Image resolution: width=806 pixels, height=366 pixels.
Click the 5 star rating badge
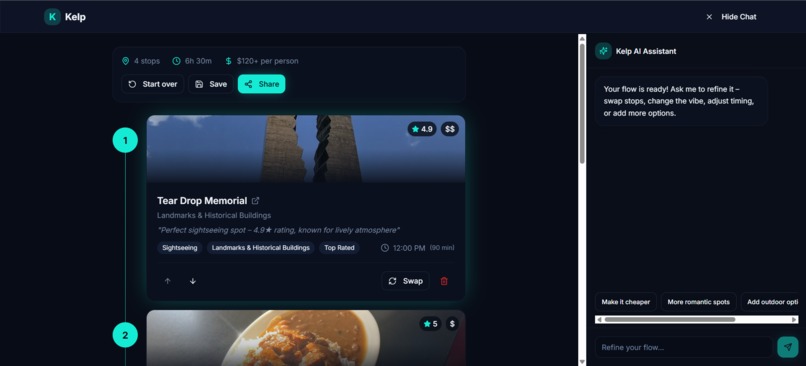coord(430,324)
